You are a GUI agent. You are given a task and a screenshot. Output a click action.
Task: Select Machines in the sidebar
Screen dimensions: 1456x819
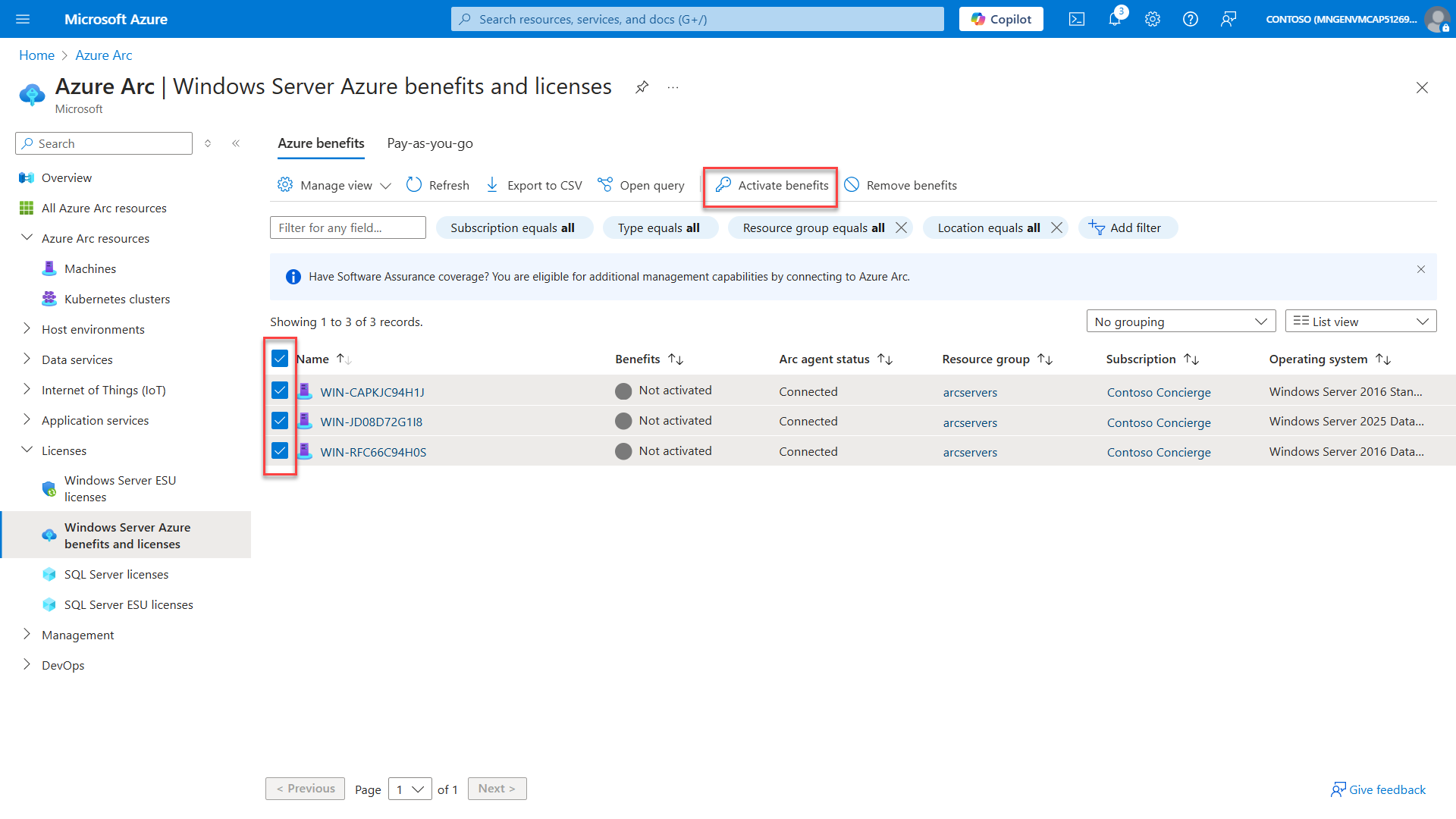tap(90, 268)
